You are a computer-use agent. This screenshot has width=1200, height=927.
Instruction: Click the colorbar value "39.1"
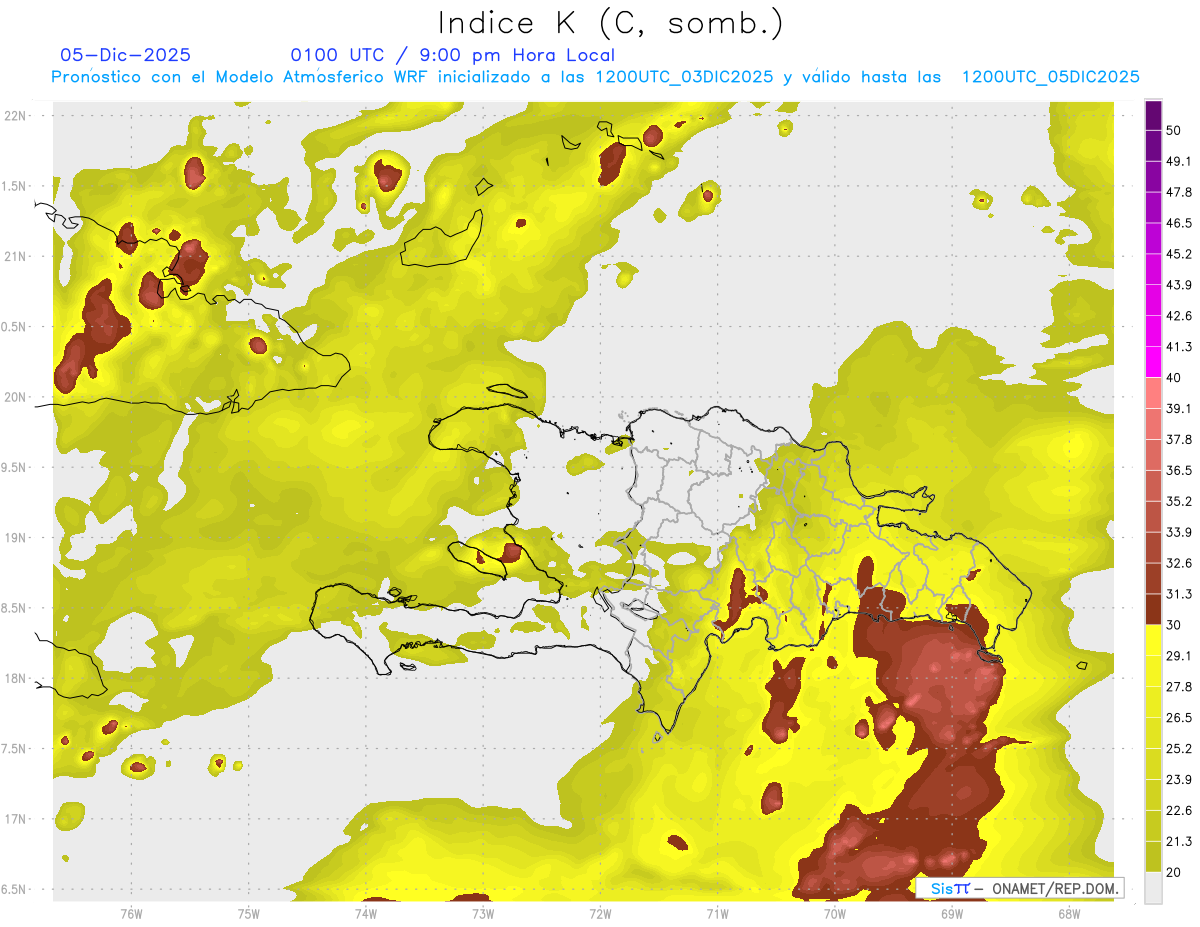[1180, 409]
